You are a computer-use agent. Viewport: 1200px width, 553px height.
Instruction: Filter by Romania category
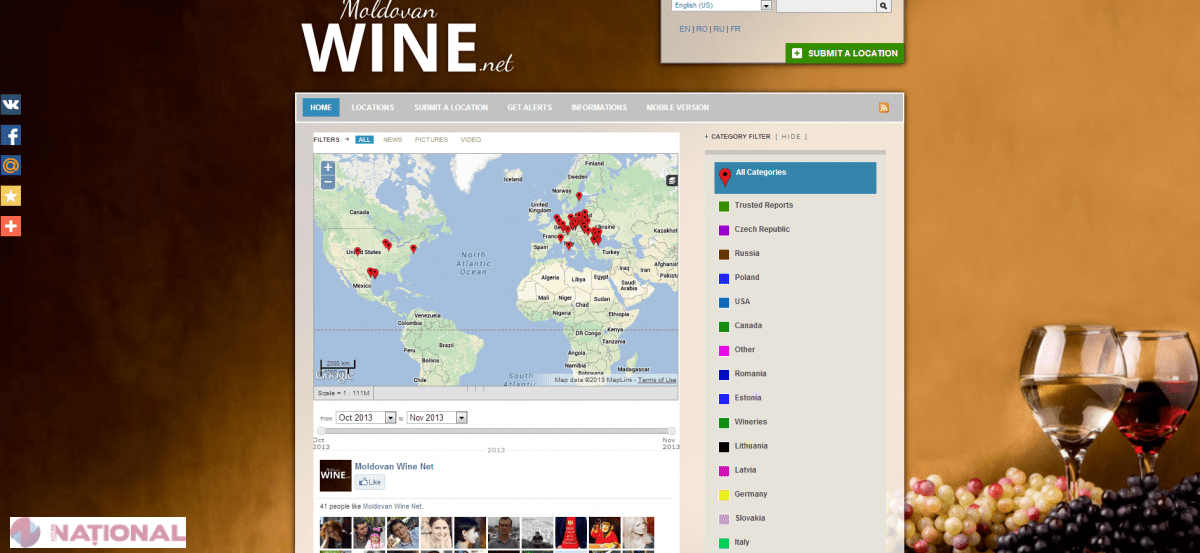coord(750,373)
